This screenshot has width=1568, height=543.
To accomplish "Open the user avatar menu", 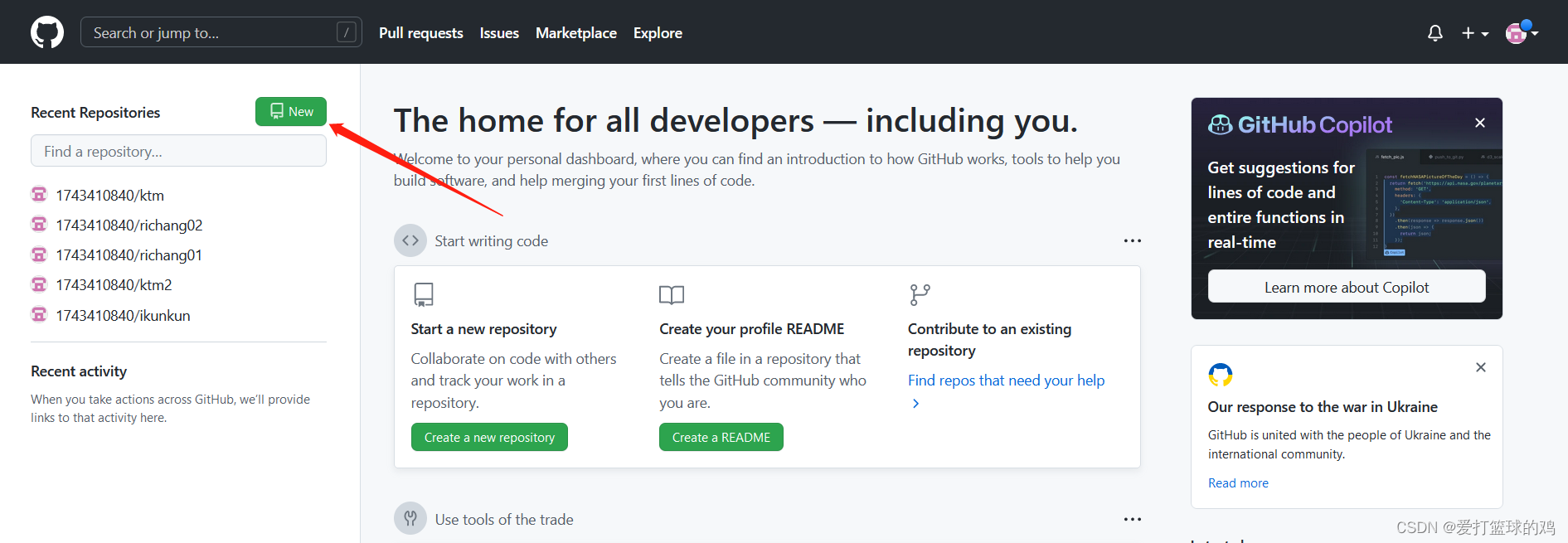I will point(1522,32).
